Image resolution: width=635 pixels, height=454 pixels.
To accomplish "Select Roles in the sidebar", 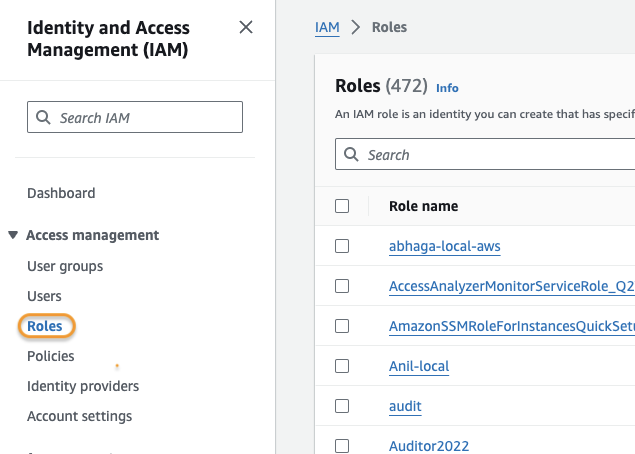I will click(x=45, y=326).
